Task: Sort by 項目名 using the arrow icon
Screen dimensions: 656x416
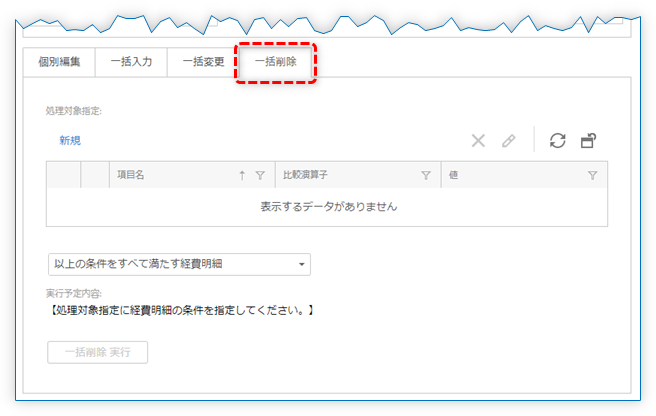Action: click(x=242, y=175)
